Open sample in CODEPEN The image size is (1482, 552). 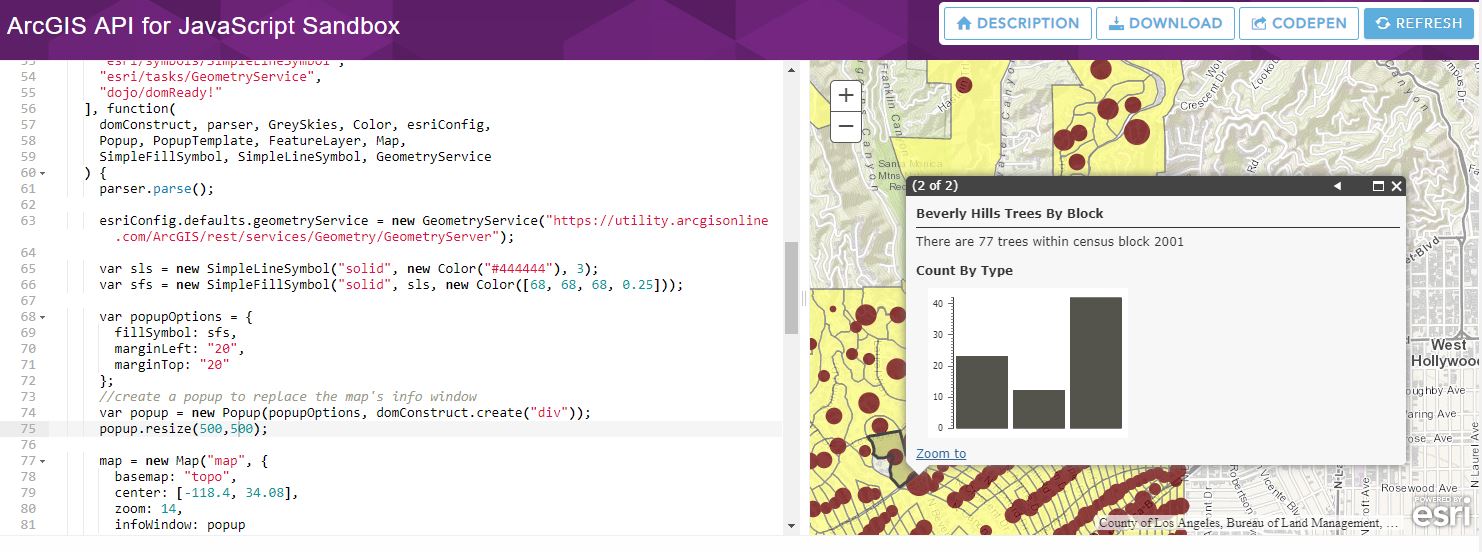point(1298,23)
